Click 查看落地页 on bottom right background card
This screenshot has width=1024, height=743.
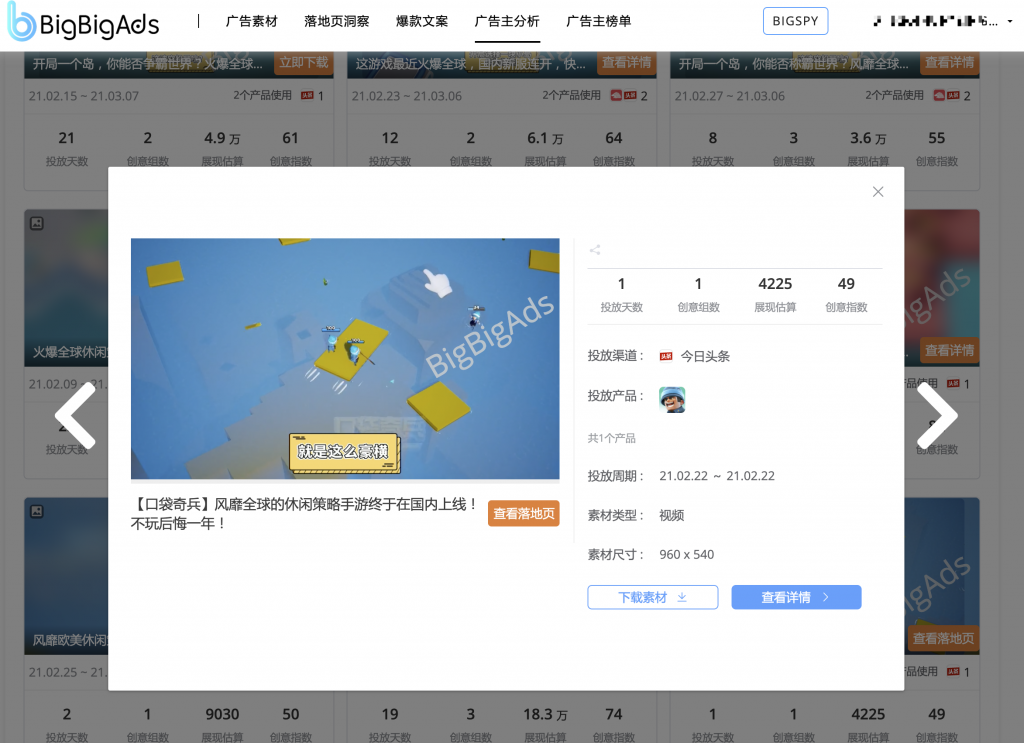coord(943,638)
